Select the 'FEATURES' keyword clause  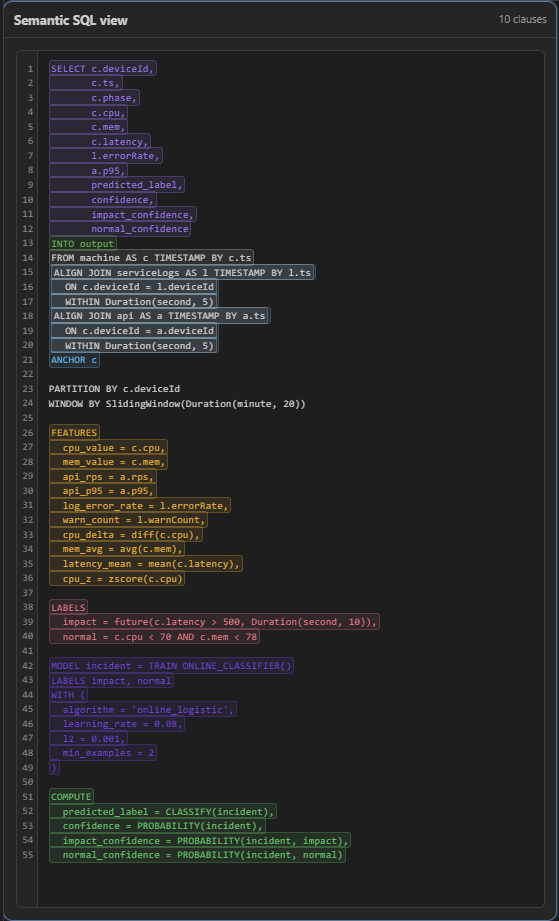[x=75, y=432]
